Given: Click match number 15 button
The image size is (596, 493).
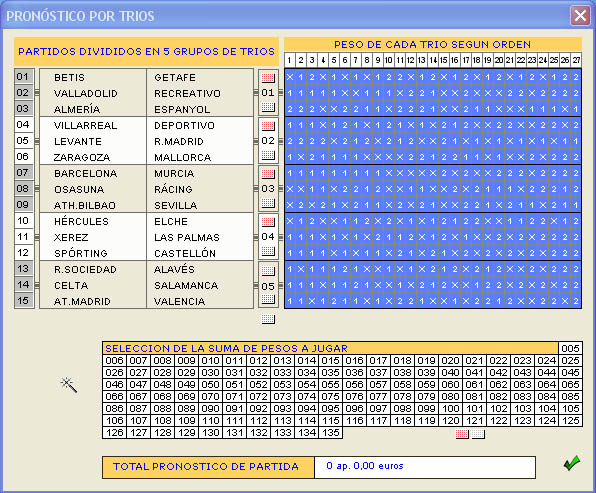Looking at the screenshot, I should 23,300.
